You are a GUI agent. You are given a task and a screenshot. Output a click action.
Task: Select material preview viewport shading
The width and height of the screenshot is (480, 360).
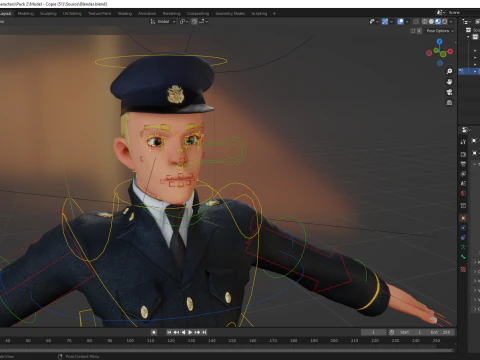[x=438, y=22]
